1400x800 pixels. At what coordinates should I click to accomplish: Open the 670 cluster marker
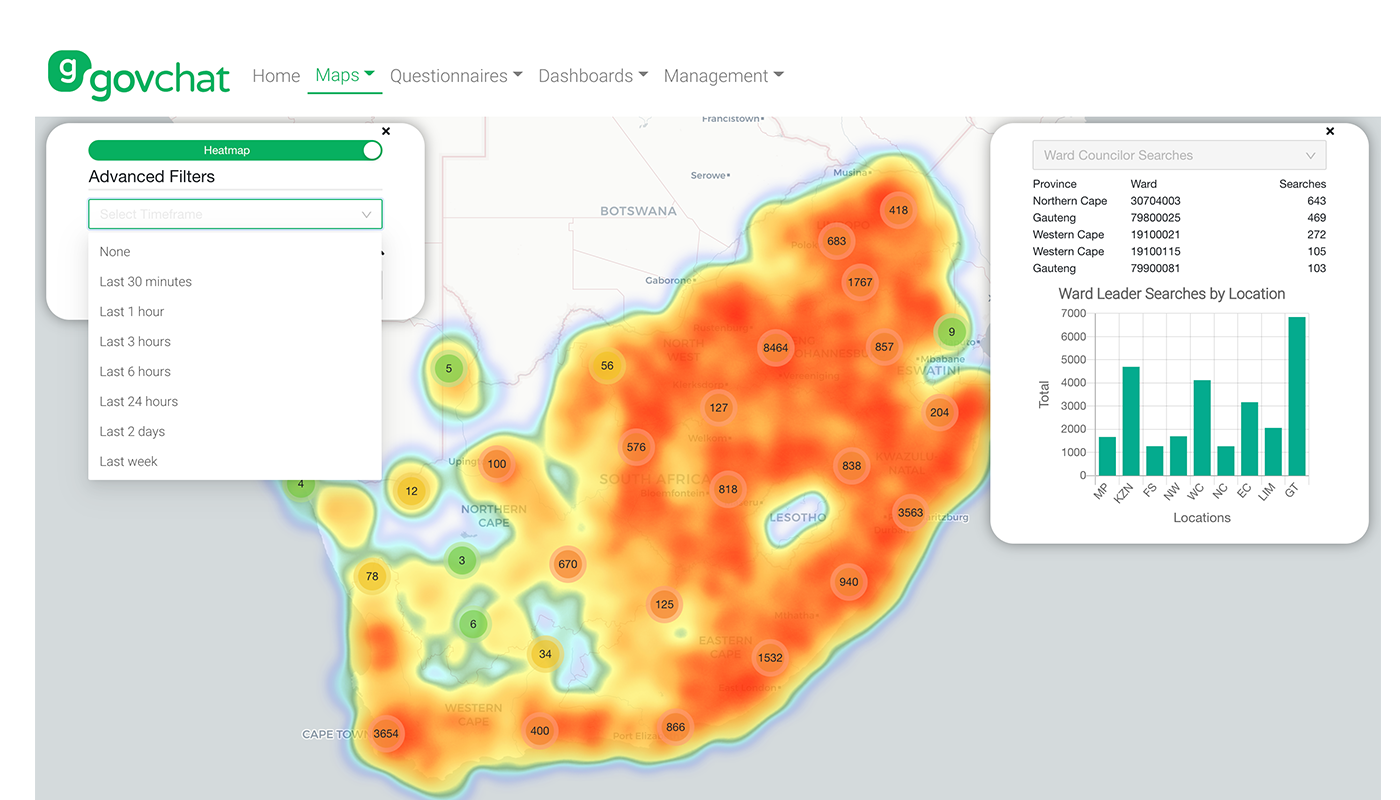coord(568,564)
